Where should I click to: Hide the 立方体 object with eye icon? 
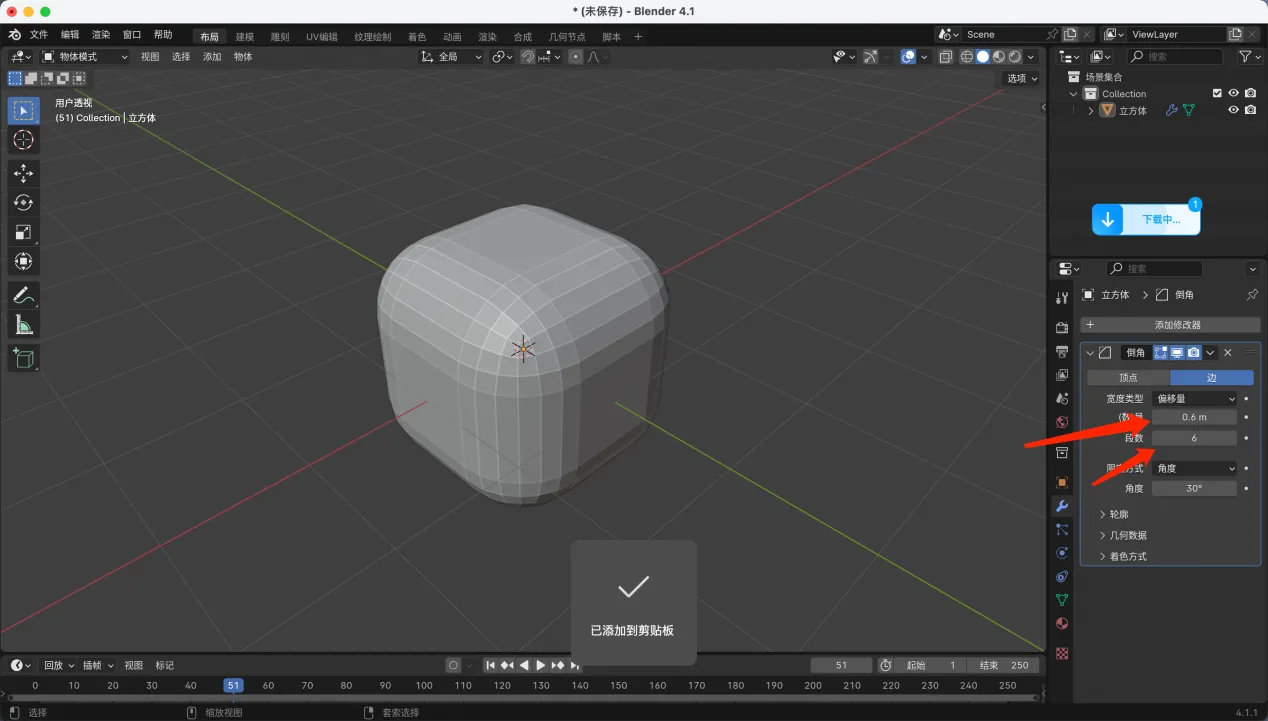pos(1233,110)
